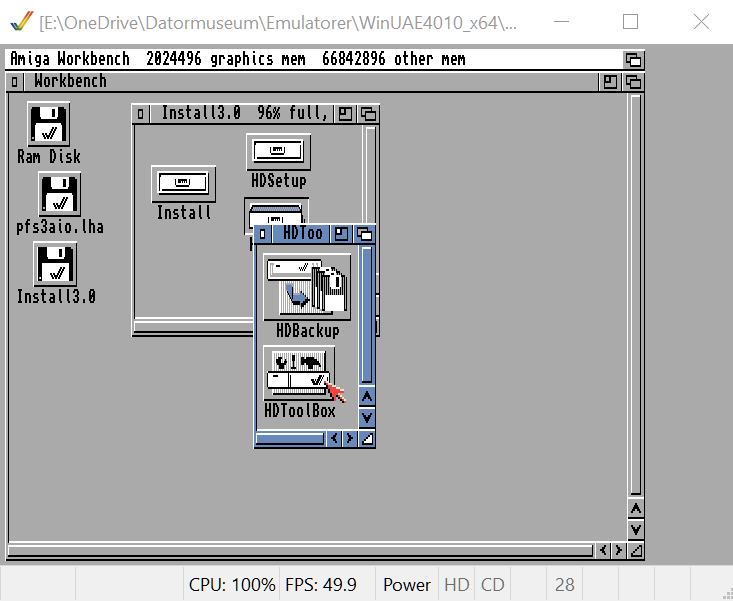733x601 pixels.
Task: Click Workbench window scroll up arrow
Action: click(x=635, y=509)
